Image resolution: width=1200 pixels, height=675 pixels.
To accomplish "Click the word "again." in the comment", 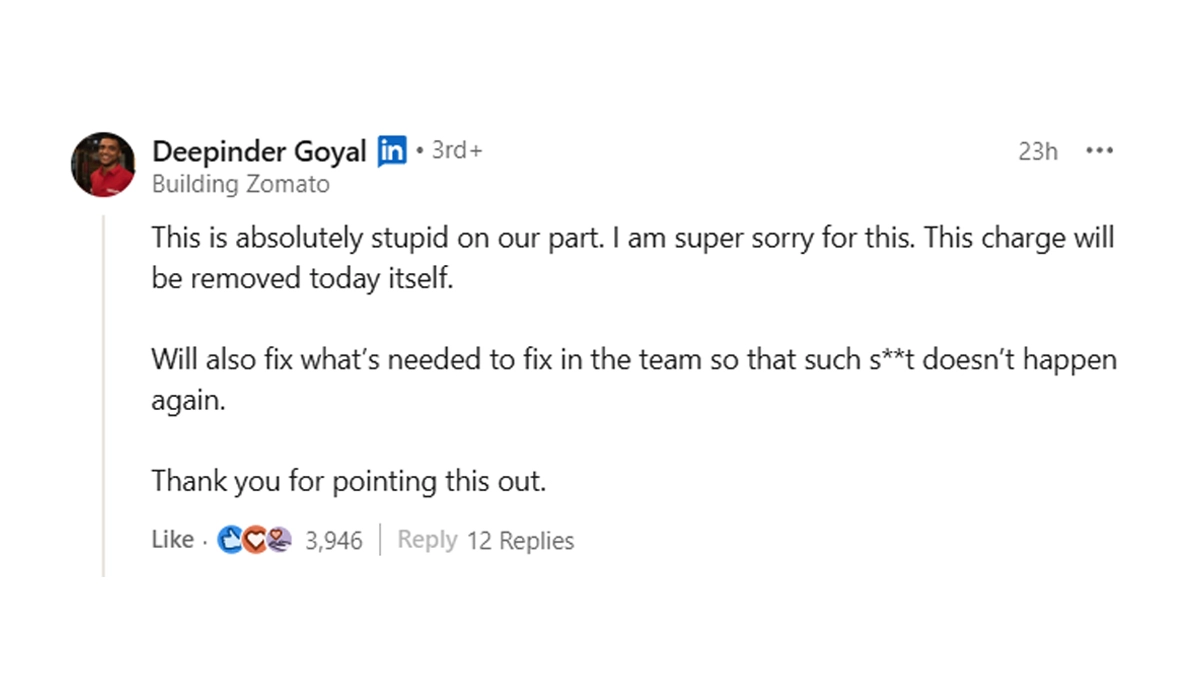I will pos(186,400).
